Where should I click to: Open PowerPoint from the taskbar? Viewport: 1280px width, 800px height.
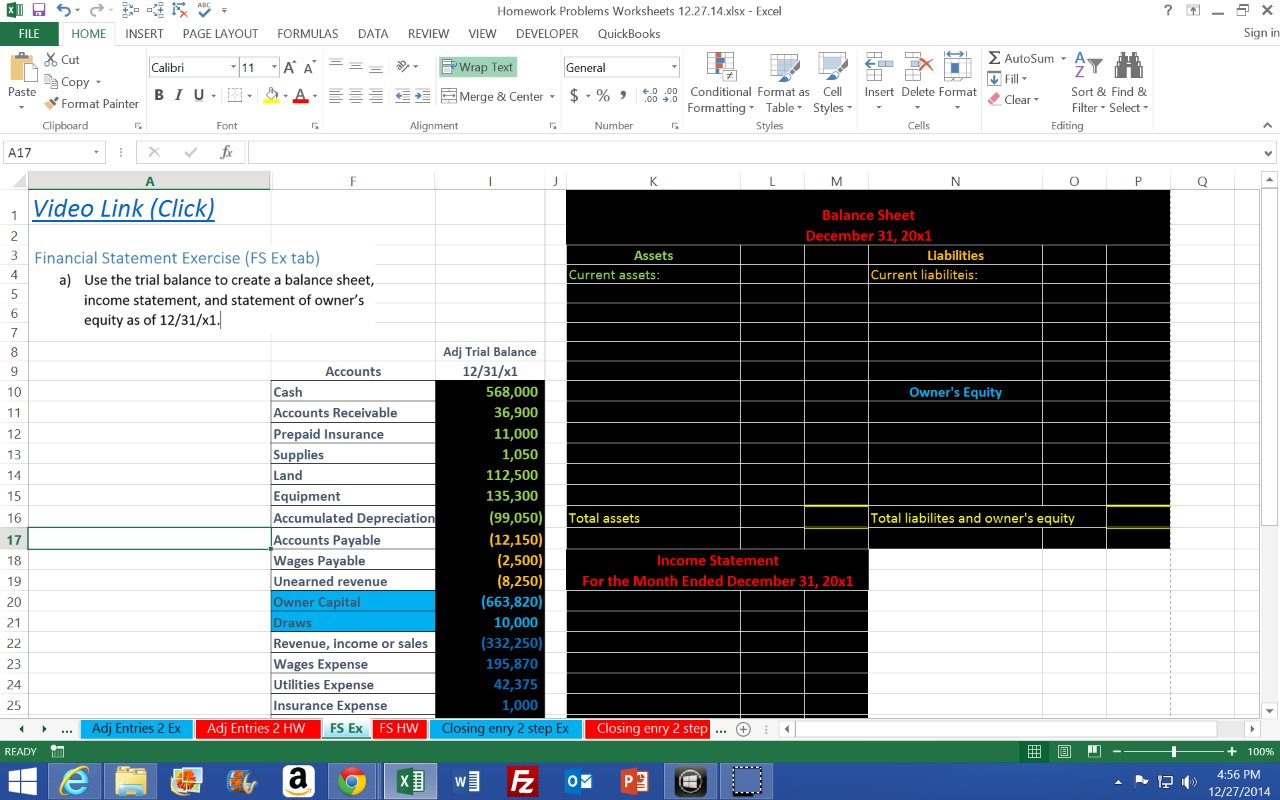point(635,781)
